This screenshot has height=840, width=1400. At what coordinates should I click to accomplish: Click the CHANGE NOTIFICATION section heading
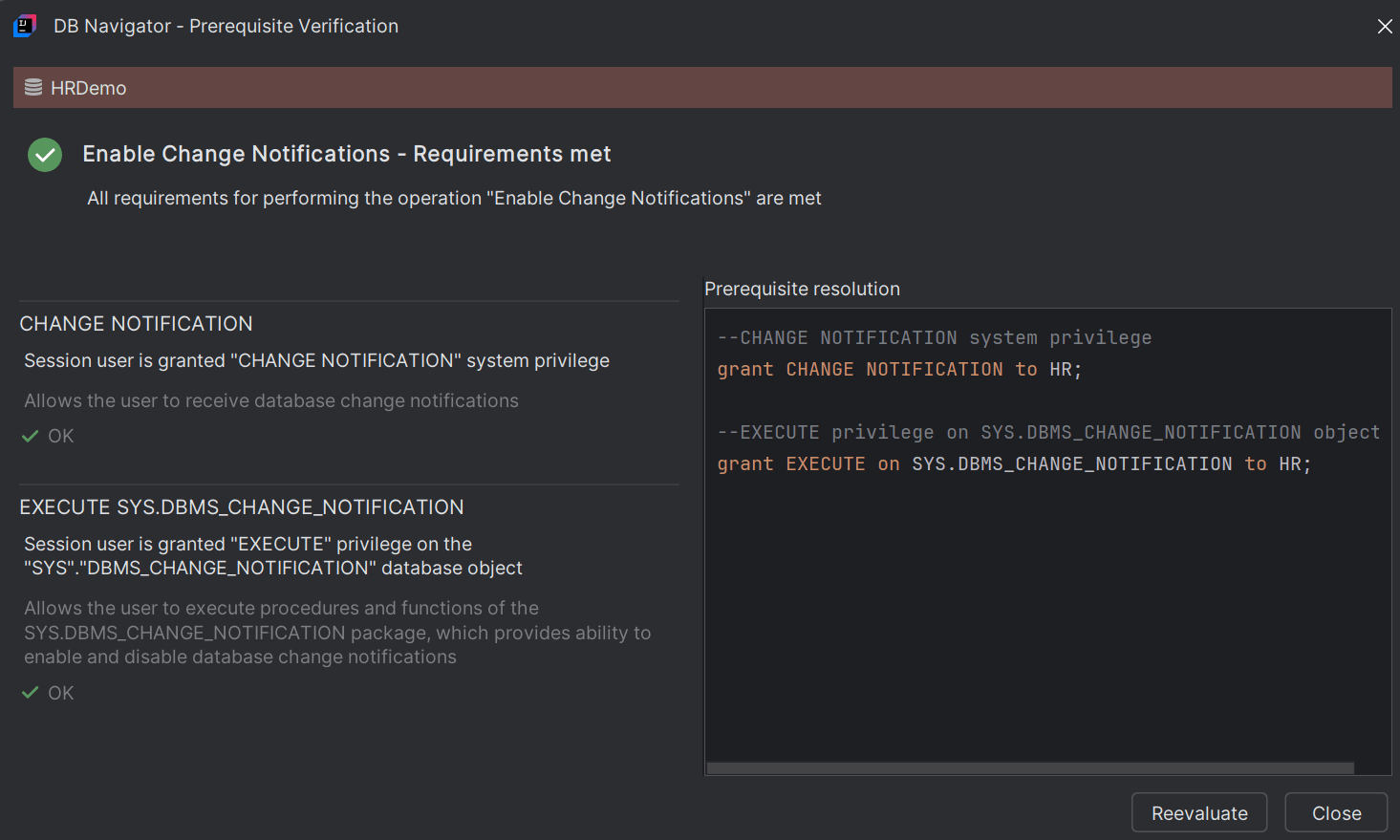(136, 323)
